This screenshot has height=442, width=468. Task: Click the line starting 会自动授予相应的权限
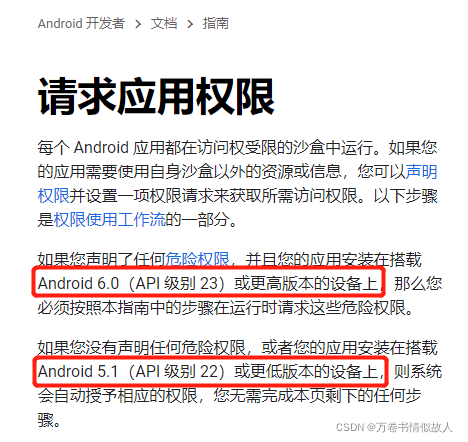pos(229,396)
